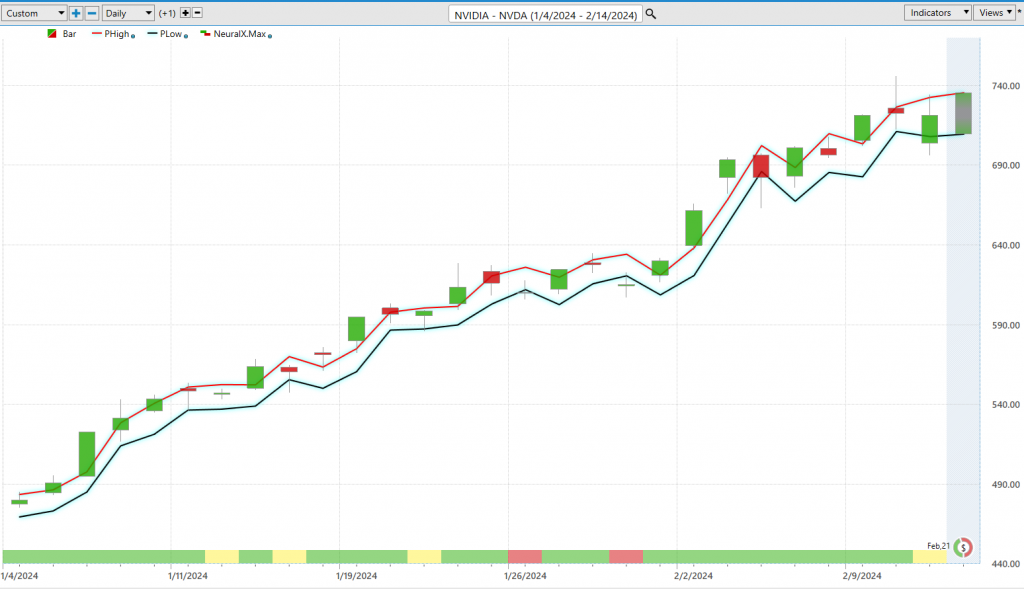Click the 690.00 price axis label

[x=1005, y=165]
